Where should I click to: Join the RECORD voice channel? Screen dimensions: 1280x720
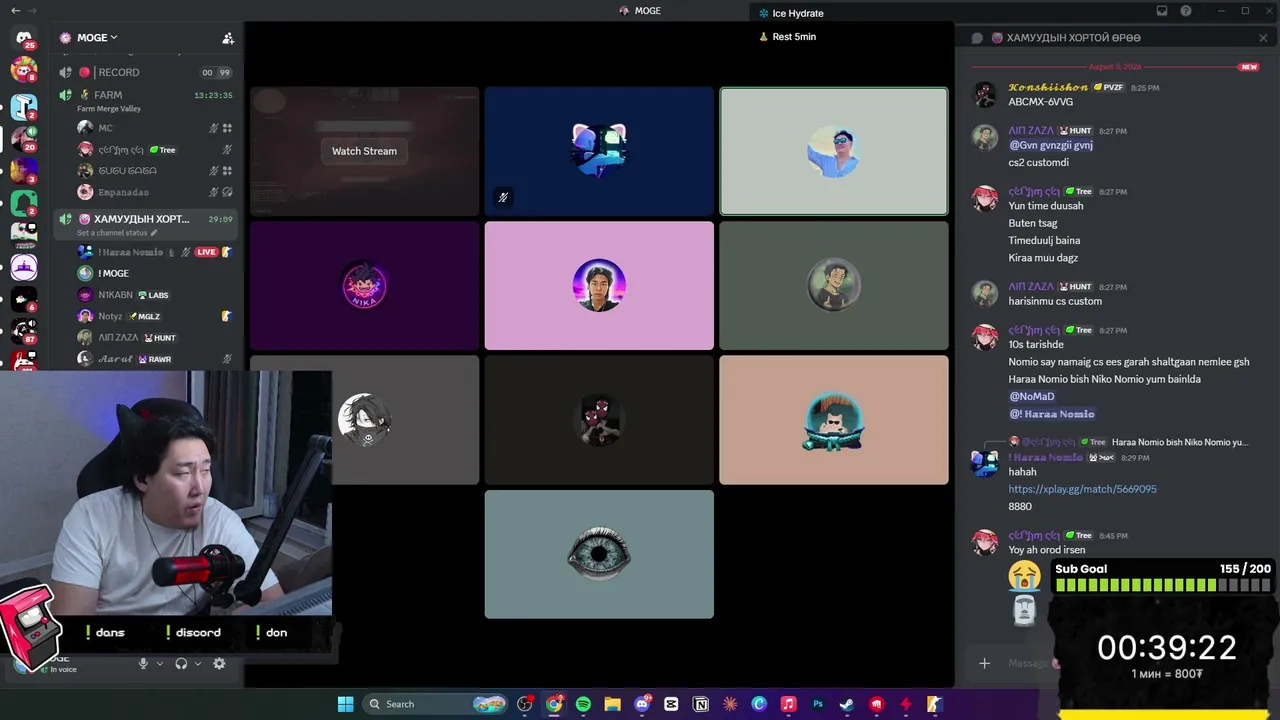click(x=148, y=72)
